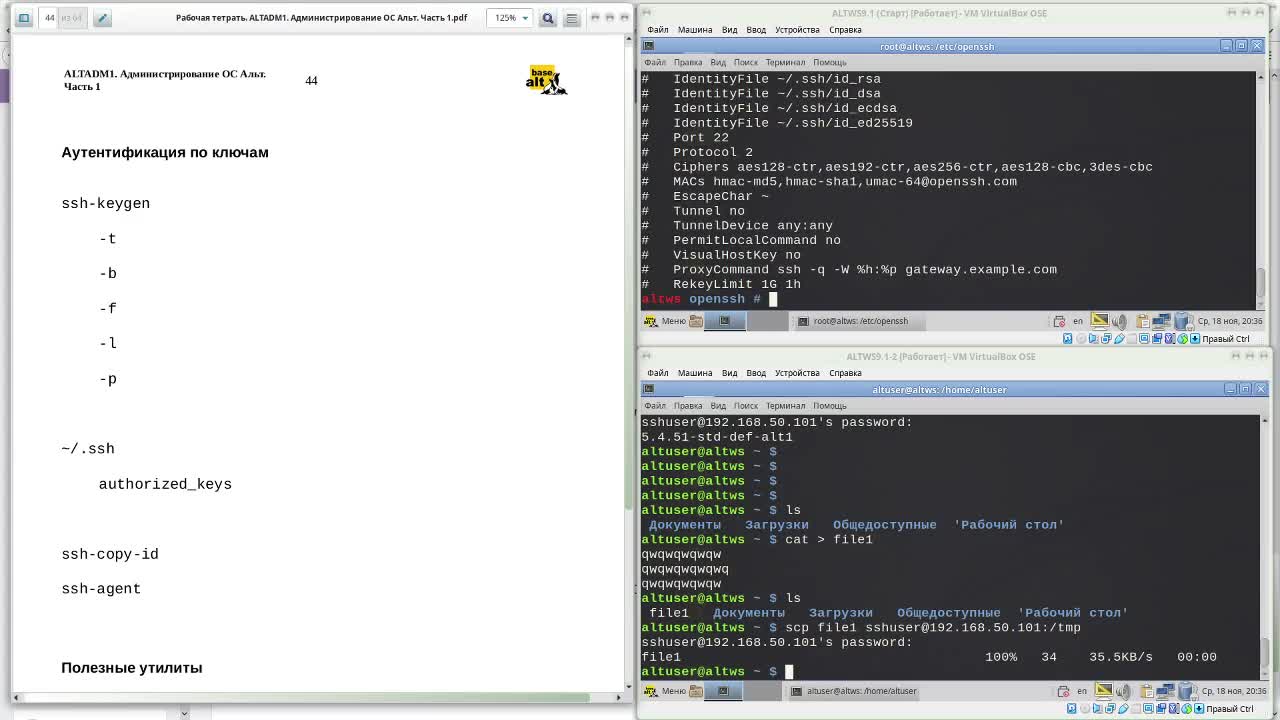Click the en keyboard layout indicator in upper VM
The image size is (1280, 720).
[x=1078, y=321]
